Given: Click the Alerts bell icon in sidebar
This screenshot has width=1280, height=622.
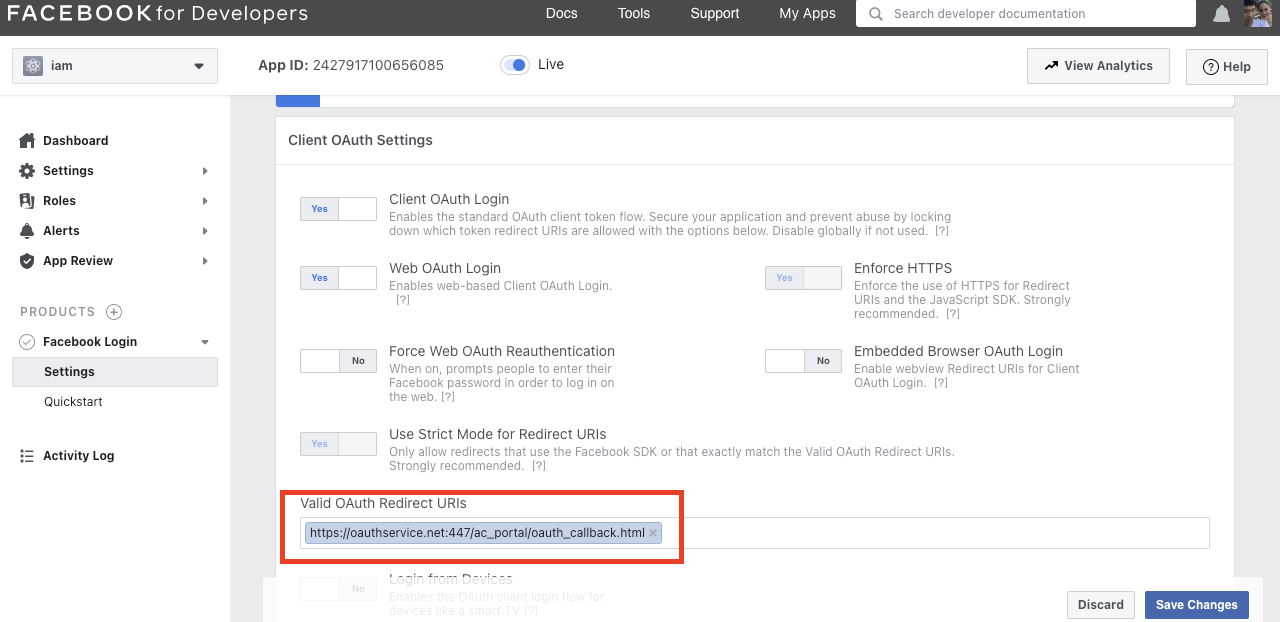Looking at the screenshot, I should coord(27,230).
